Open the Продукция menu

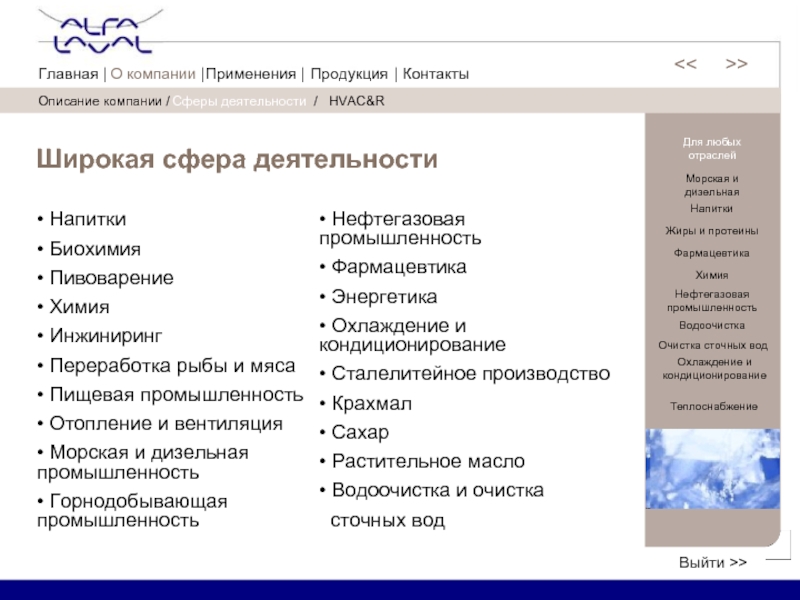(349, 74)
